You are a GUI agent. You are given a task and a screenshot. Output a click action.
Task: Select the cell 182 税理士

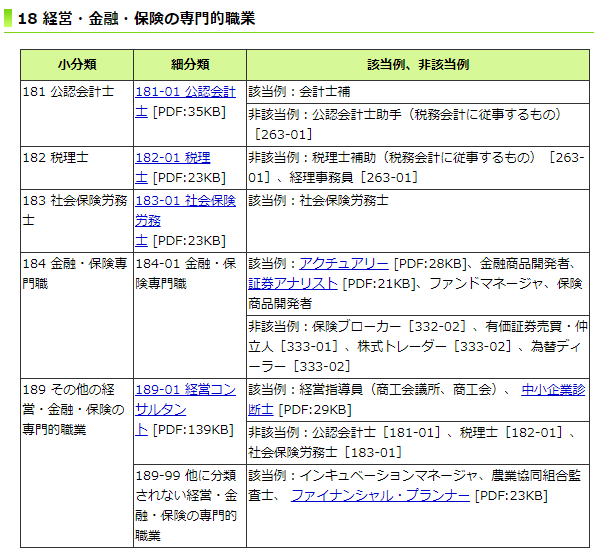tap(77, 168)
